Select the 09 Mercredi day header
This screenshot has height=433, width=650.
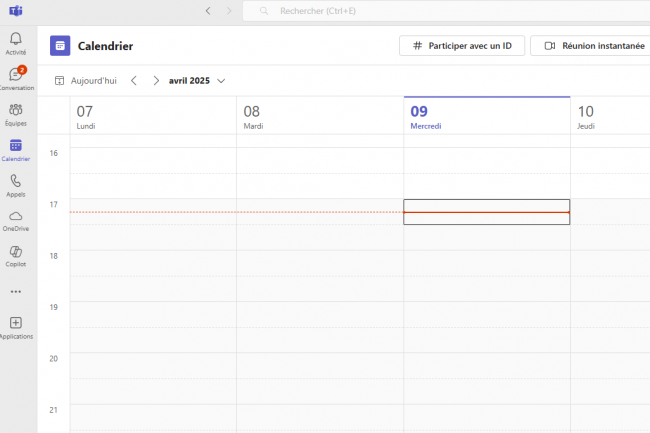486,116
